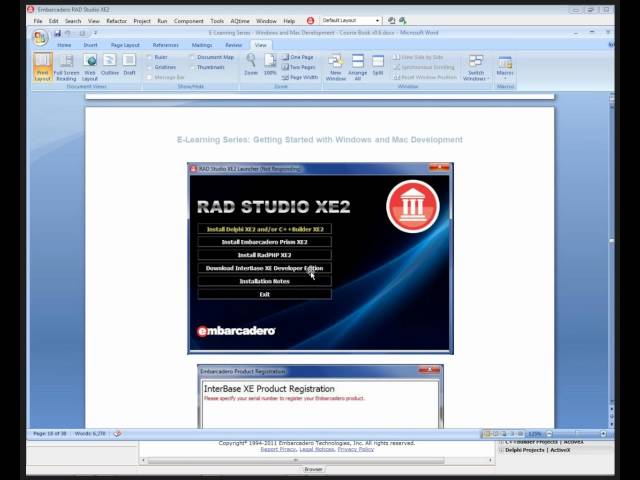Choose Two Pages zoom option
Viewport: 640px width, 480px height.
pos(298,67)
